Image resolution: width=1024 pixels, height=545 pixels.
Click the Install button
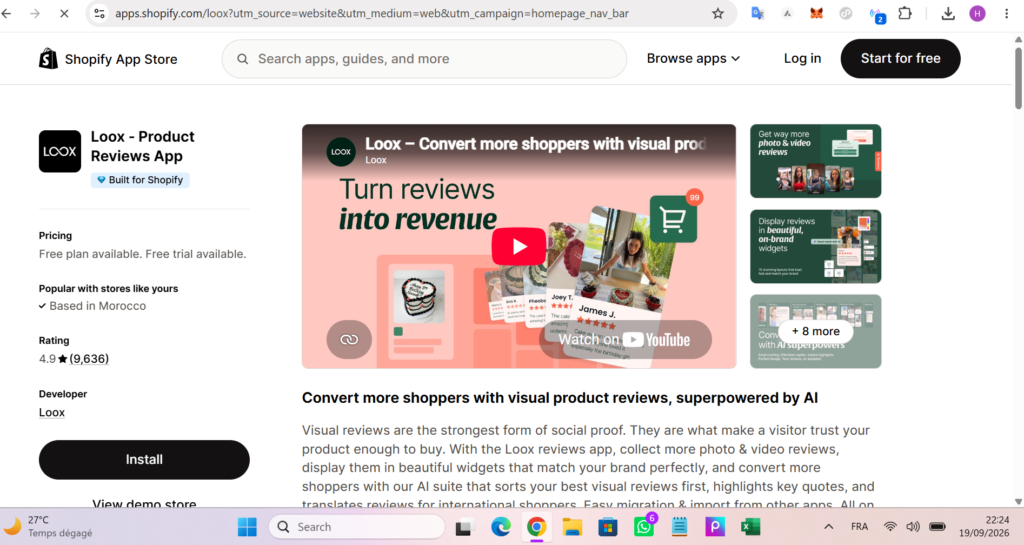(144, 459)
